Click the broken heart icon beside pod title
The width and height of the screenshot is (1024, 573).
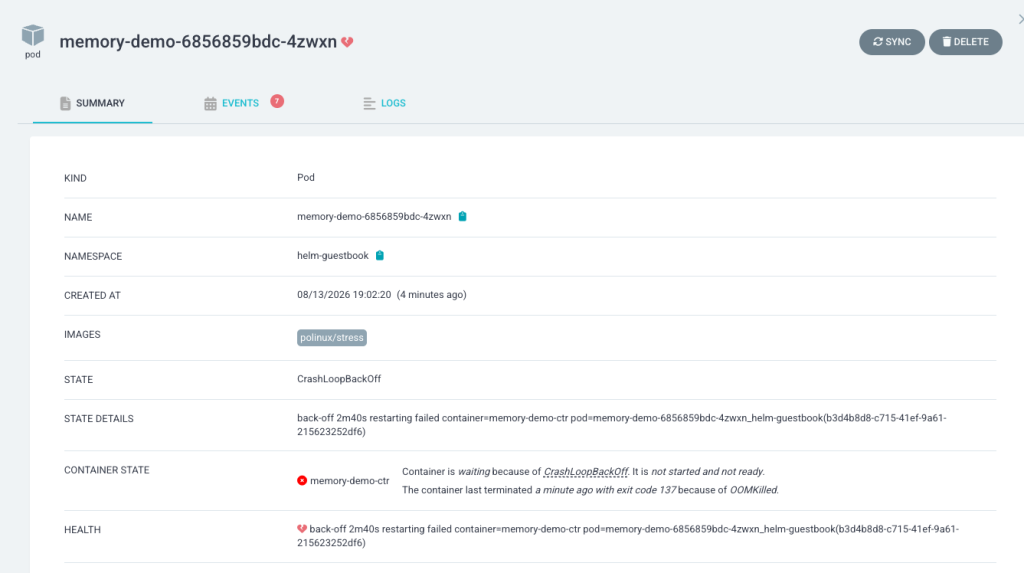(x=347, y=42)
